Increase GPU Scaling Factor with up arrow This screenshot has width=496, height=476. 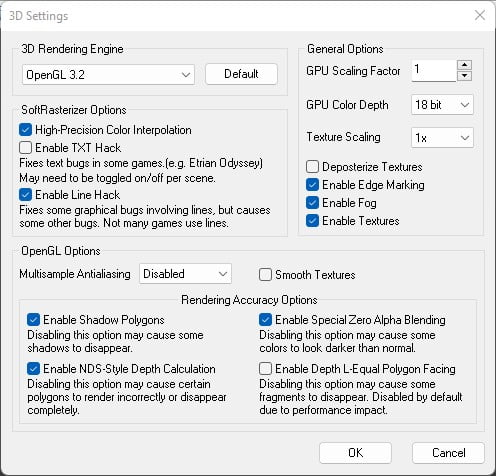point(464,65)
